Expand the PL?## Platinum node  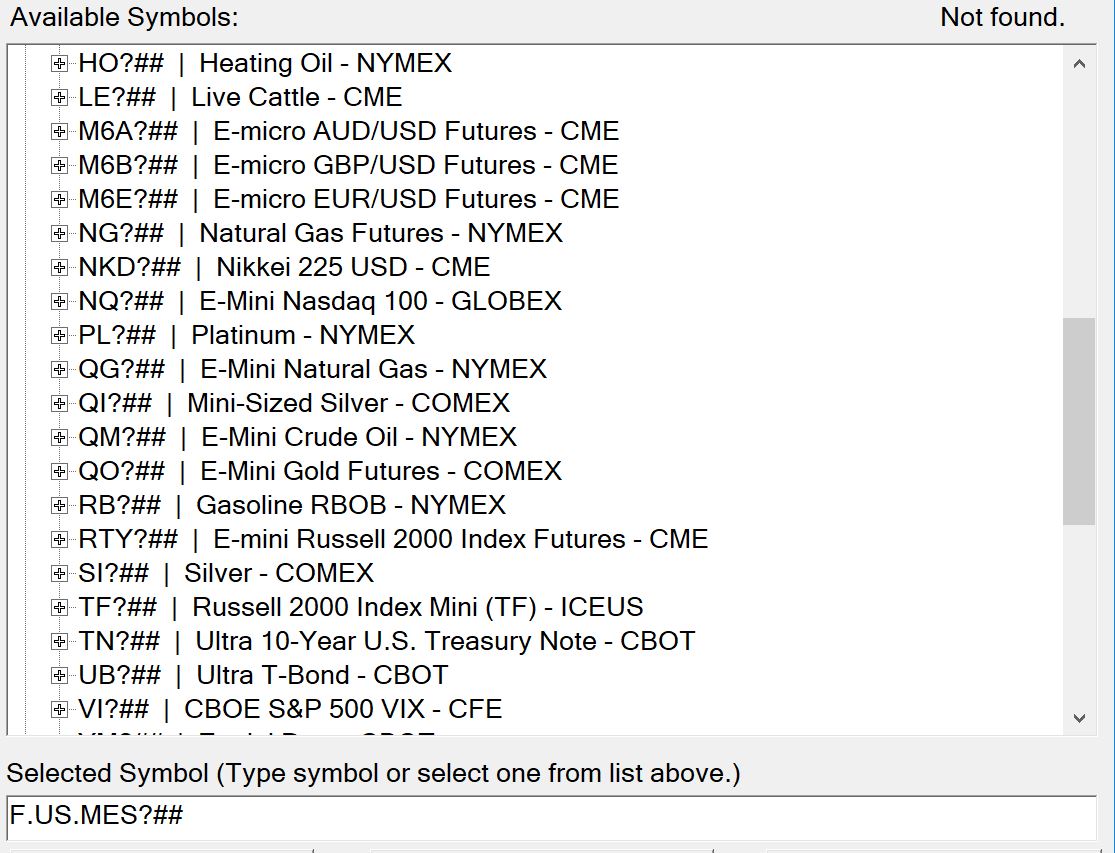point(60,336)
